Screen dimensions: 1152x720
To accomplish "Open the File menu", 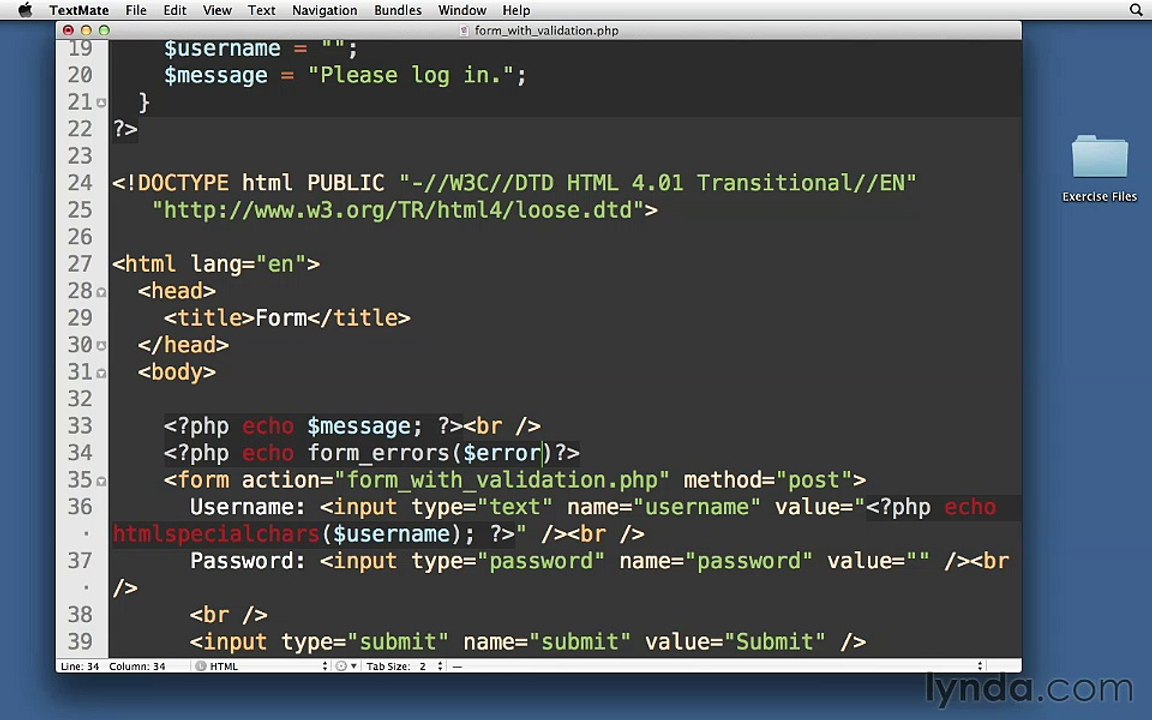I will pos(136,10).
